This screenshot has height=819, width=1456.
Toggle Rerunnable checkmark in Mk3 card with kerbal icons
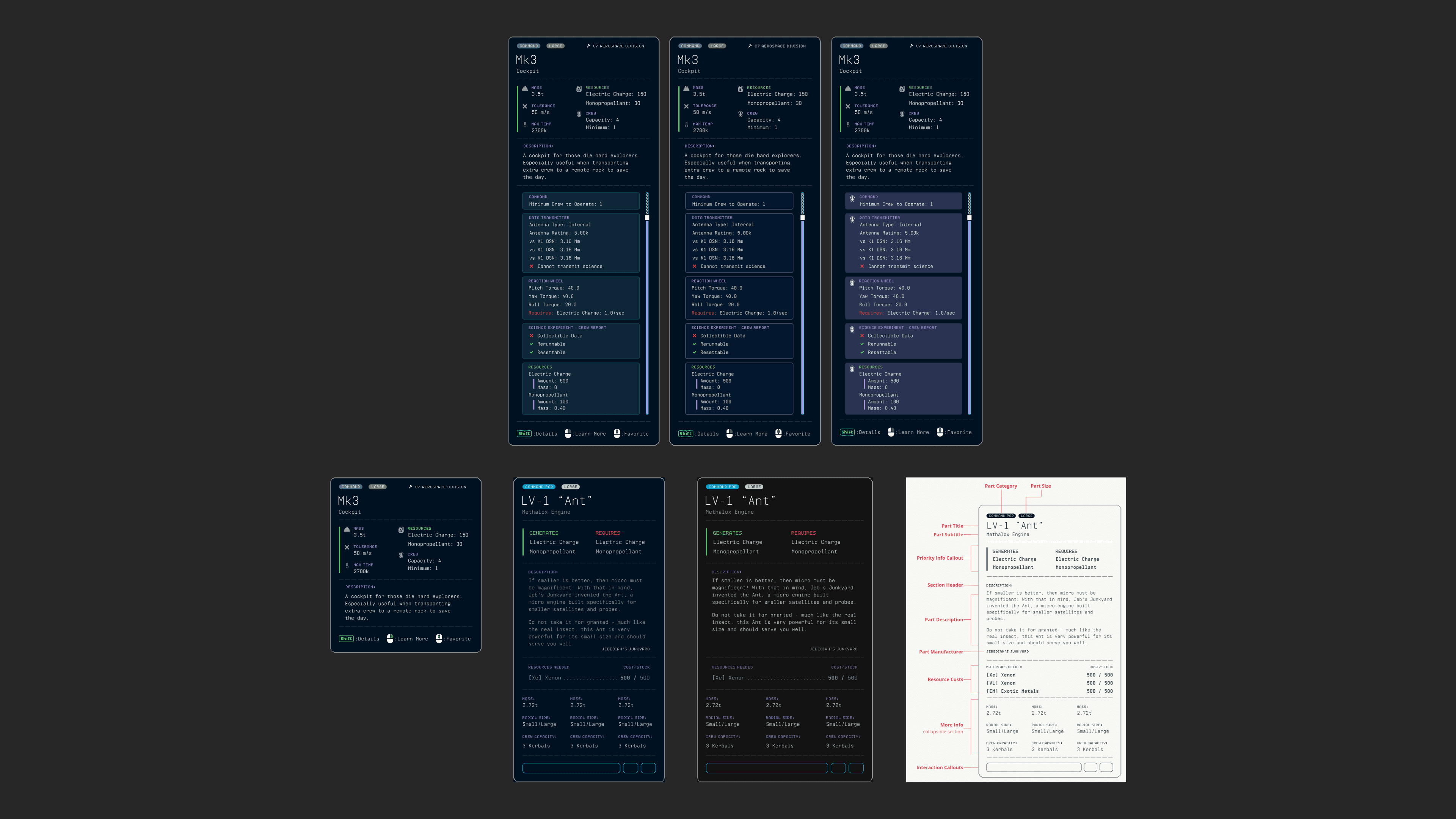coord(862,344)
